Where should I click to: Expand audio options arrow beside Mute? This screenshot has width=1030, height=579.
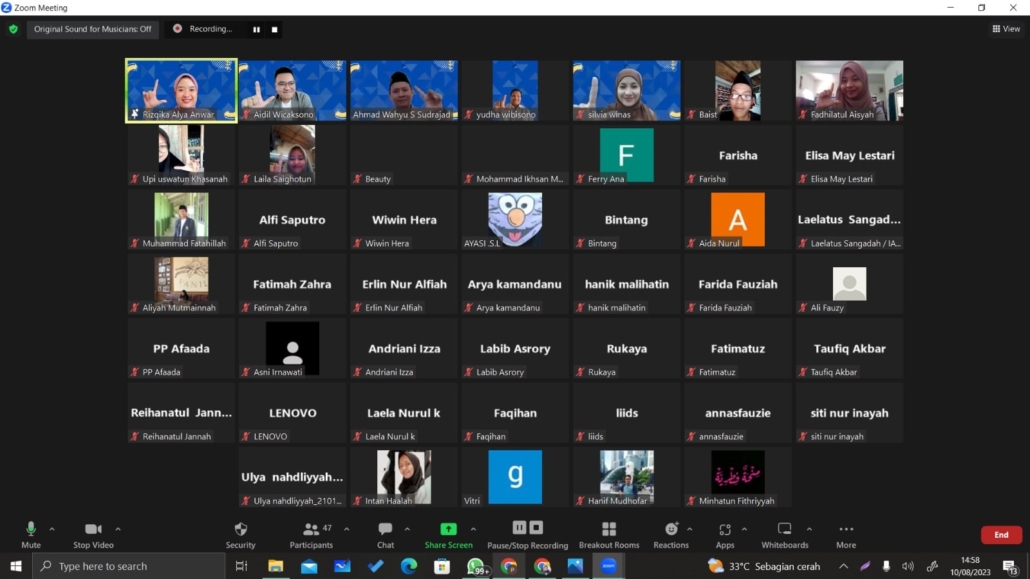(52, 529)
